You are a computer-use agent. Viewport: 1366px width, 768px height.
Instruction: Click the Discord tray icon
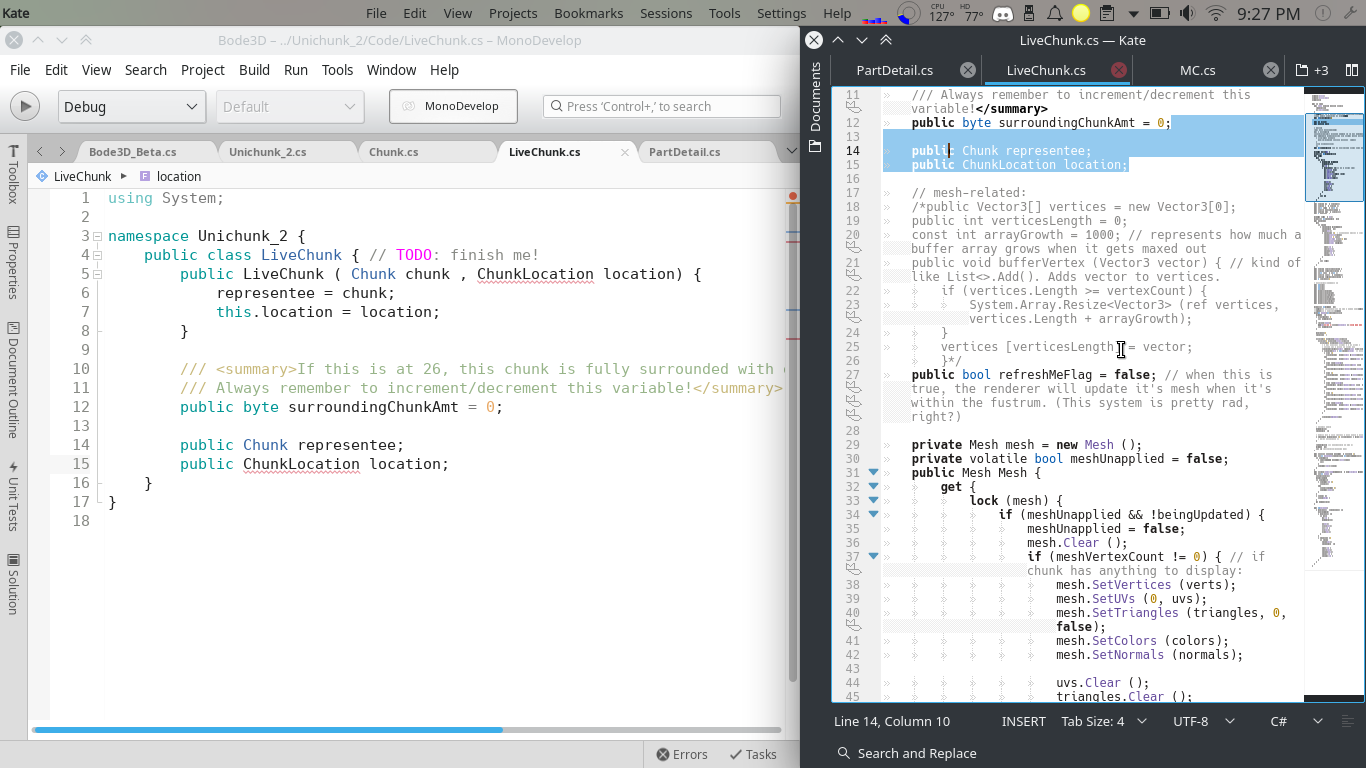click(x=1001, y=13)
